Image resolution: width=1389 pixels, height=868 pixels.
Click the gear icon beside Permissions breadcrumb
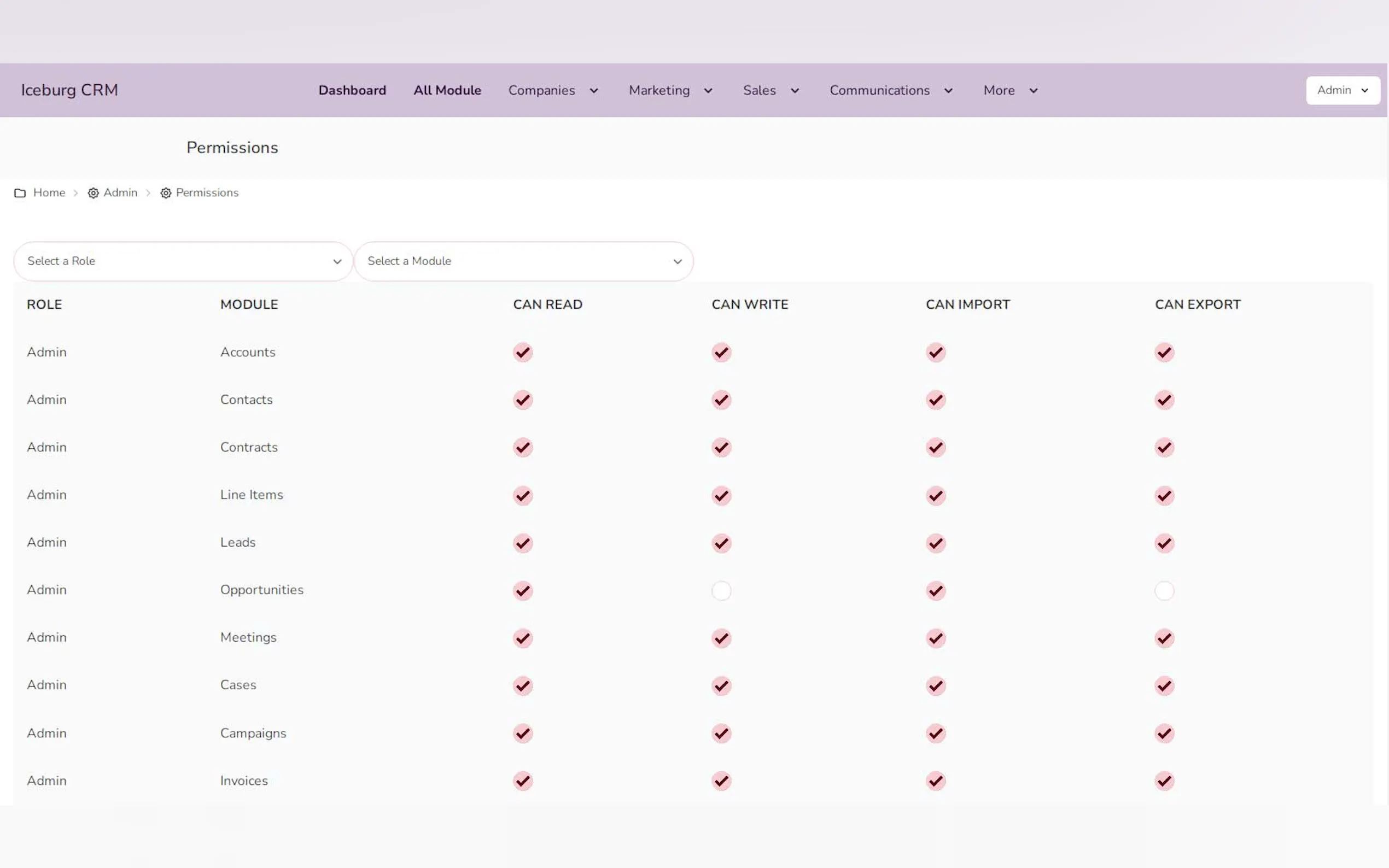[x=166, y=193]
